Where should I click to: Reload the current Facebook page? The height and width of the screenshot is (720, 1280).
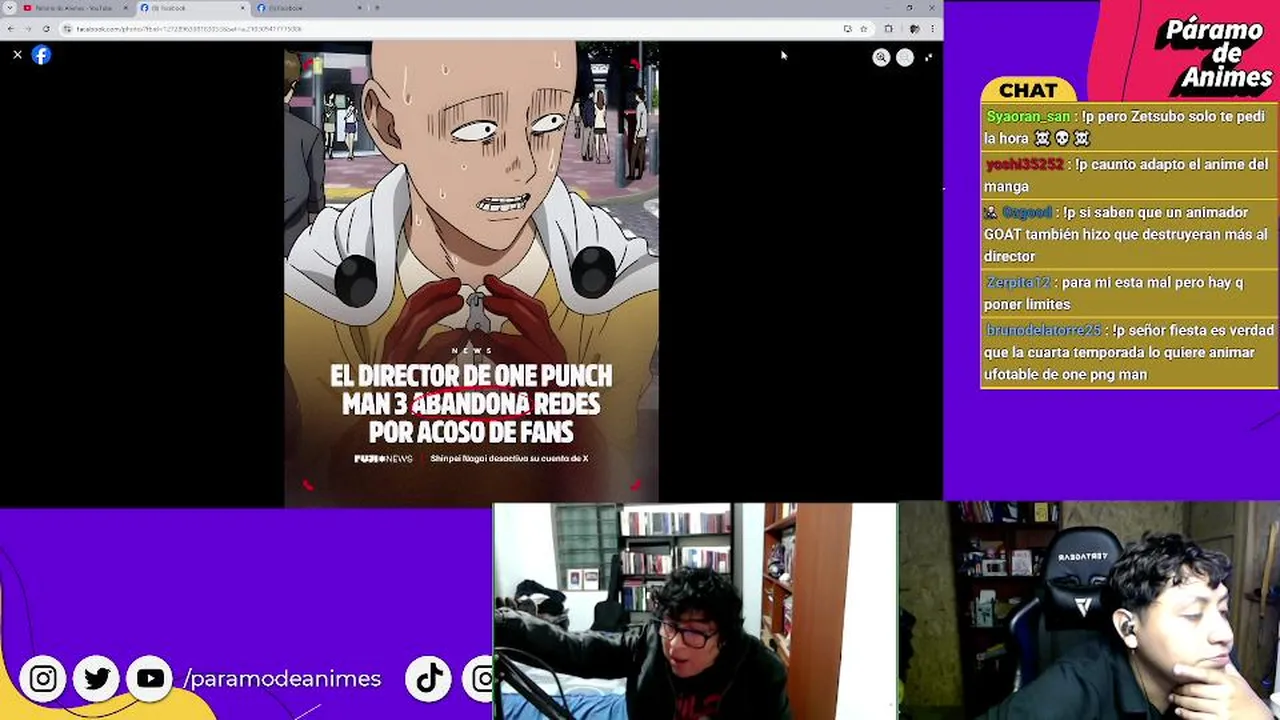[x=46, y=29]
